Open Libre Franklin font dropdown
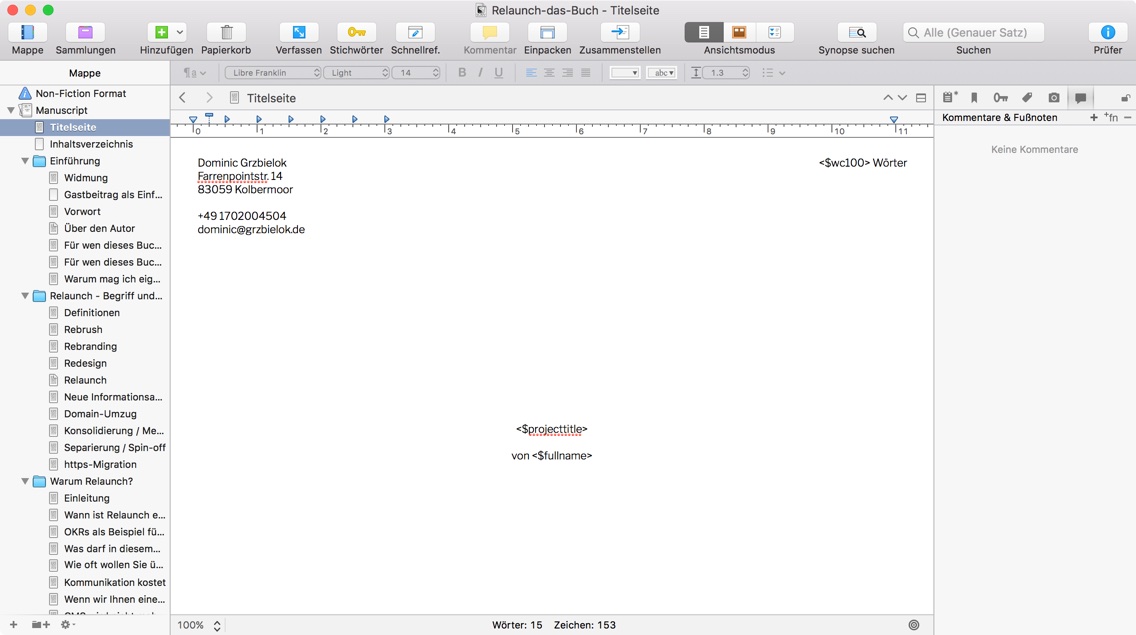This screenshot has width=1136, height=635. pos(272,72)
